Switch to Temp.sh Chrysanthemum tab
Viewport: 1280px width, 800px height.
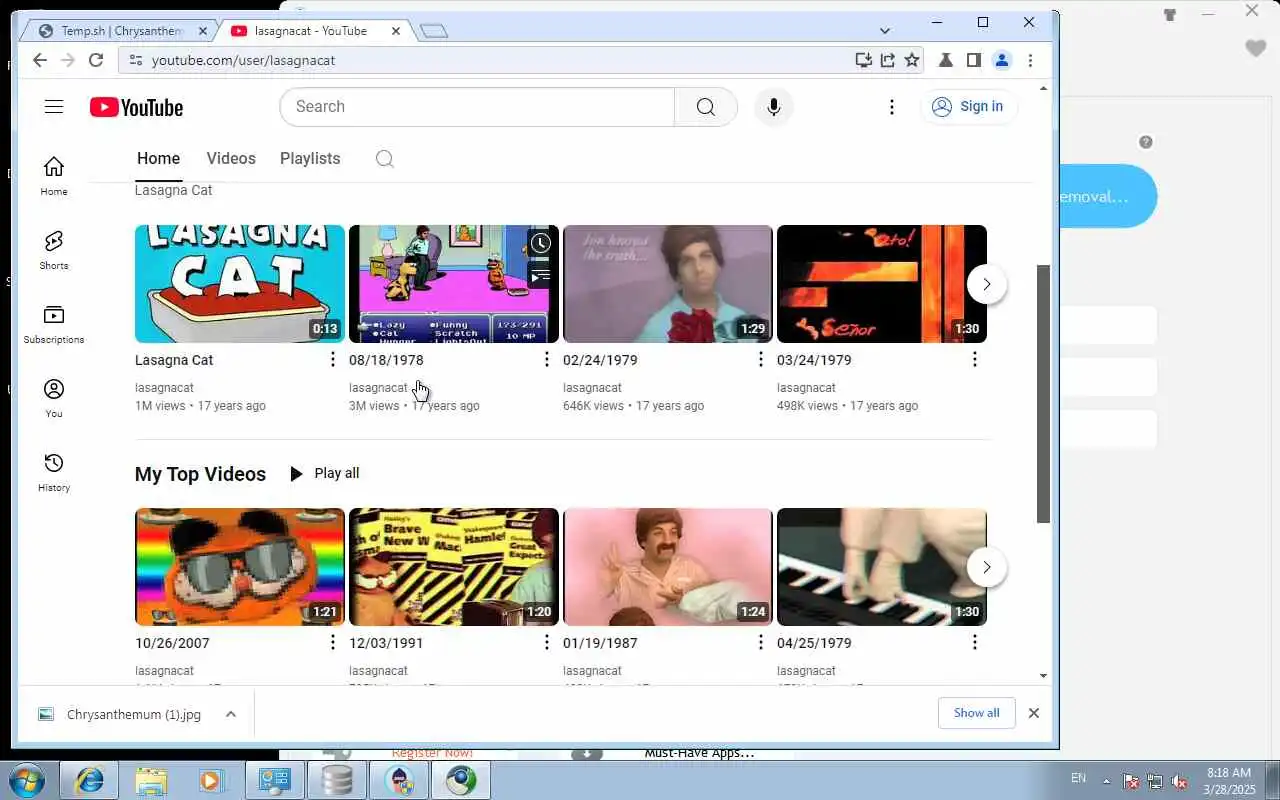(x=120, y=31)
